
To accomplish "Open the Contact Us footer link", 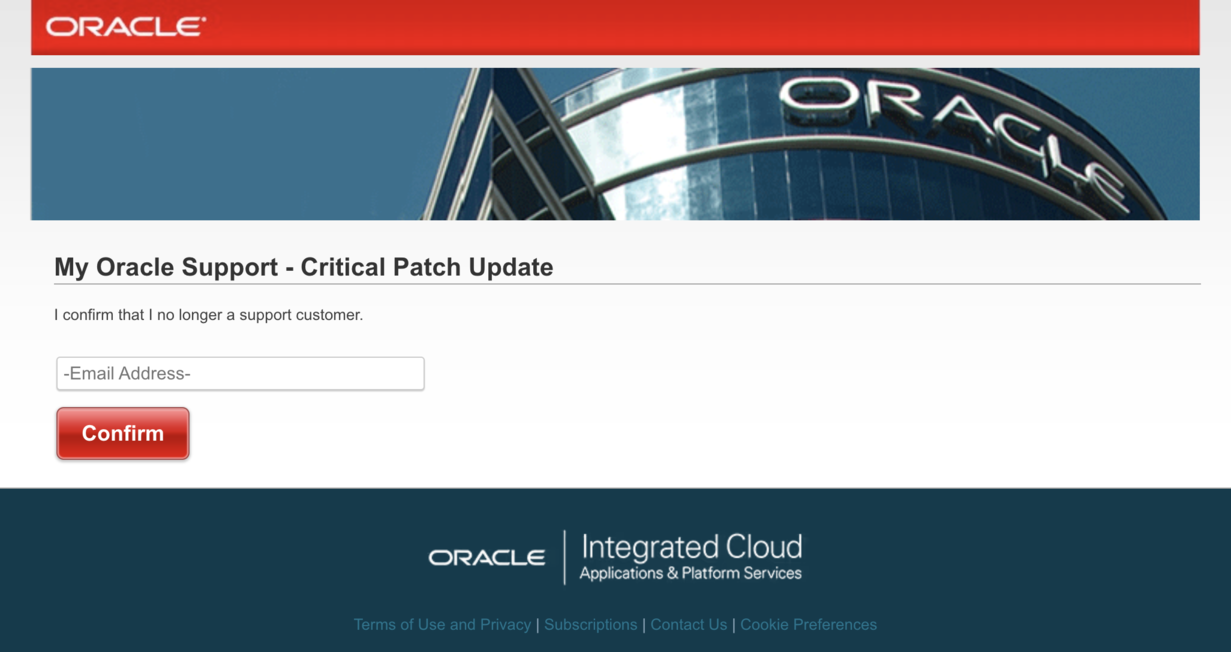I will (x=689, y=624).
